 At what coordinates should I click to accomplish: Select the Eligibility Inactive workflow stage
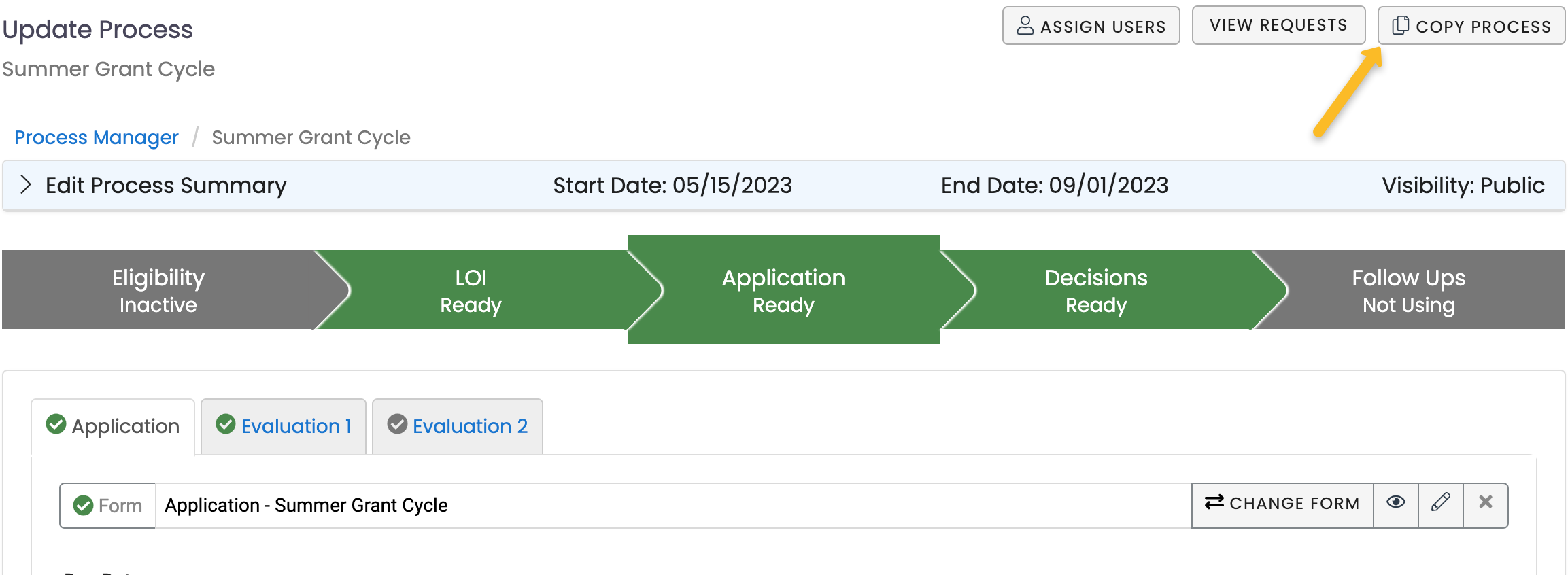click(158, 290)
